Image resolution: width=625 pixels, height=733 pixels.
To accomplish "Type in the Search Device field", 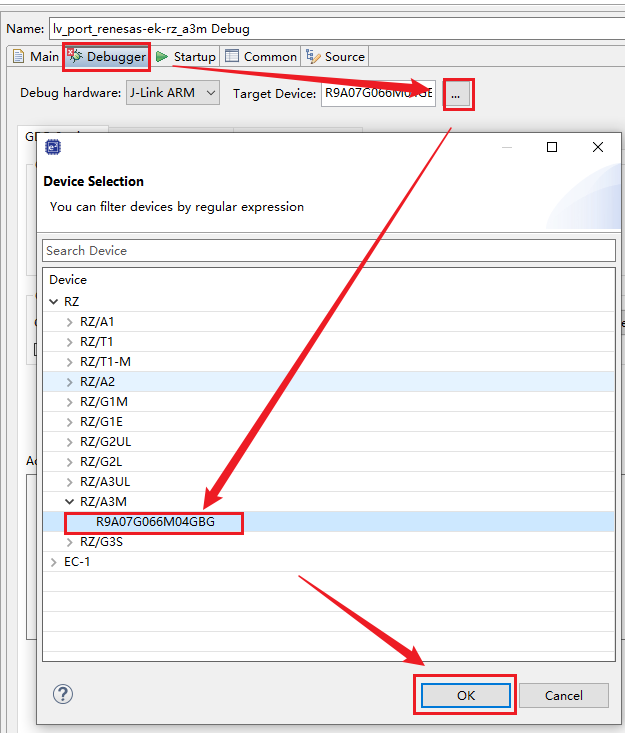I will (x=328, y=250).
